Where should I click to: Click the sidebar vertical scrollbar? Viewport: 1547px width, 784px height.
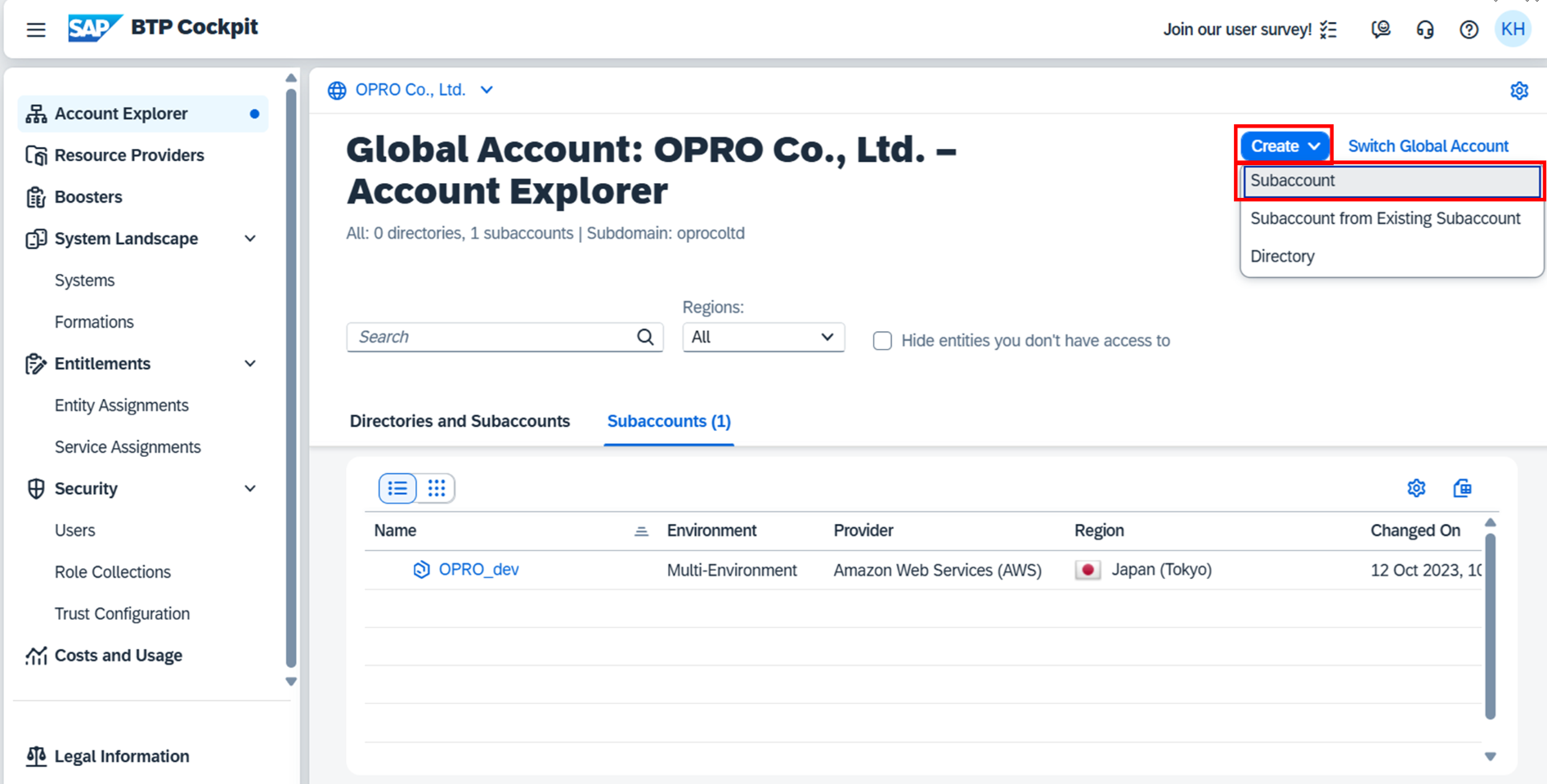click(x=291, y=376)
